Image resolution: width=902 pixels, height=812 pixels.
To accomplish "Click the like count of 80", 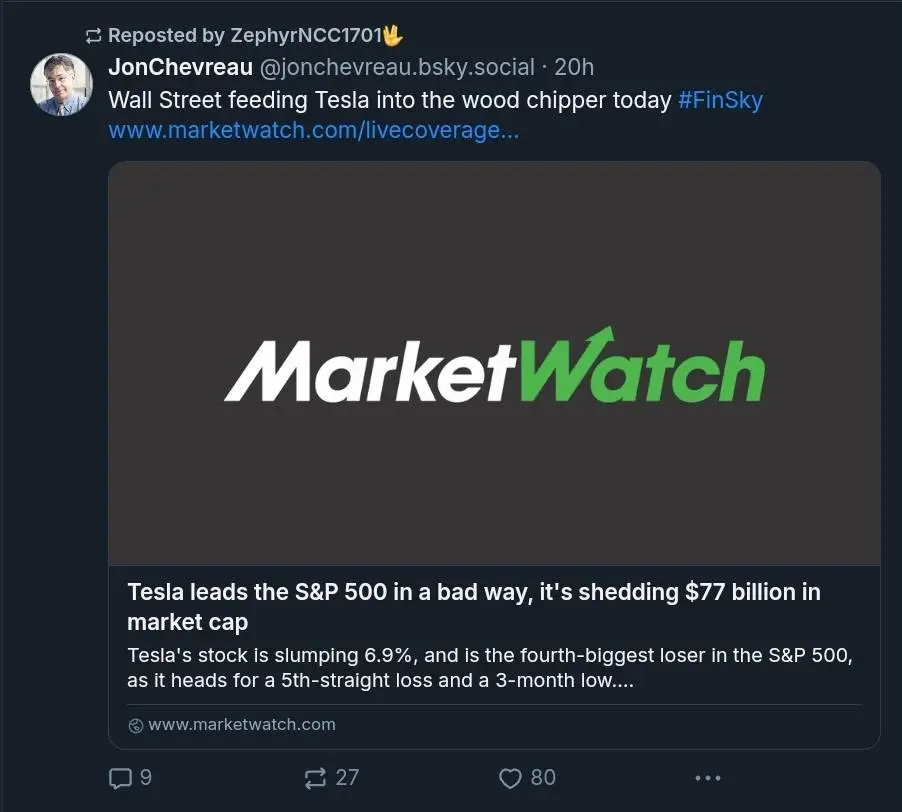I will click(543, 778).
